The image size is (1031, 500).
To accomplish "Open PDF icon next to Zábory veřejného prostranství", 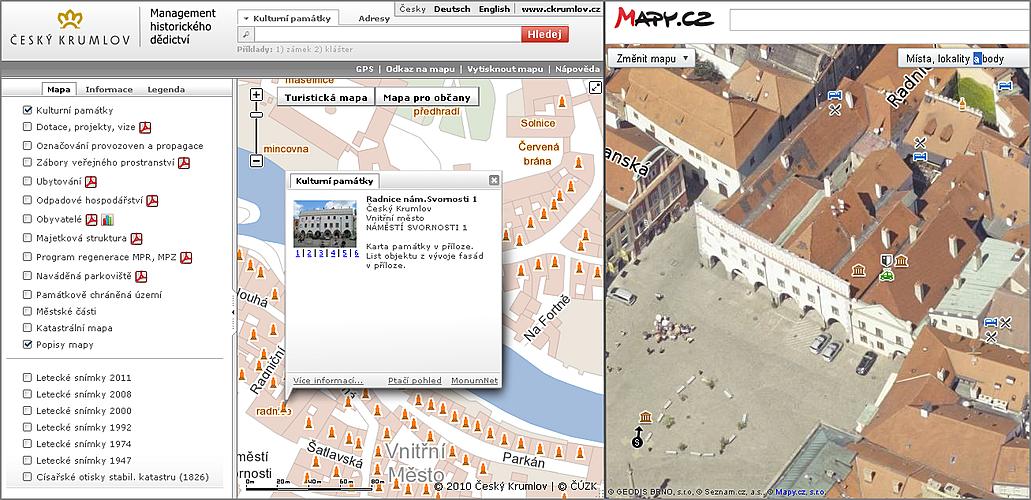I will [x=183, y=162].
